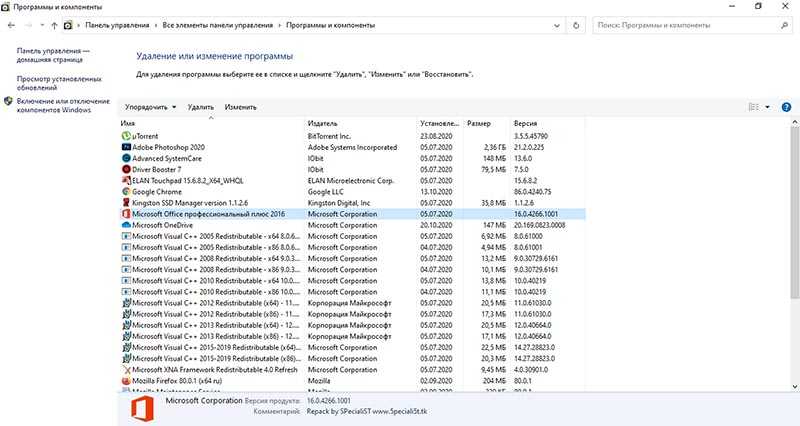Click size 2,36 ГБ cell
The height and width of the screenshot is (426, 800).
(x=494, y=147)
